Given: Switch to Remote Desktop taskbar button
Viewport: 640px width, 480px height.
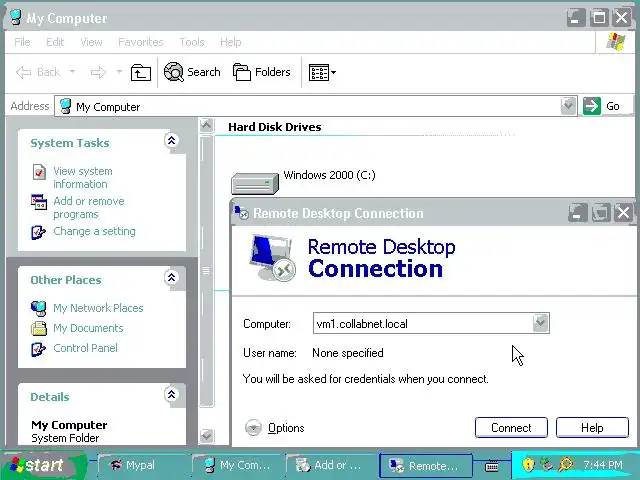Looking at the screenshot, I should [426, 465].
